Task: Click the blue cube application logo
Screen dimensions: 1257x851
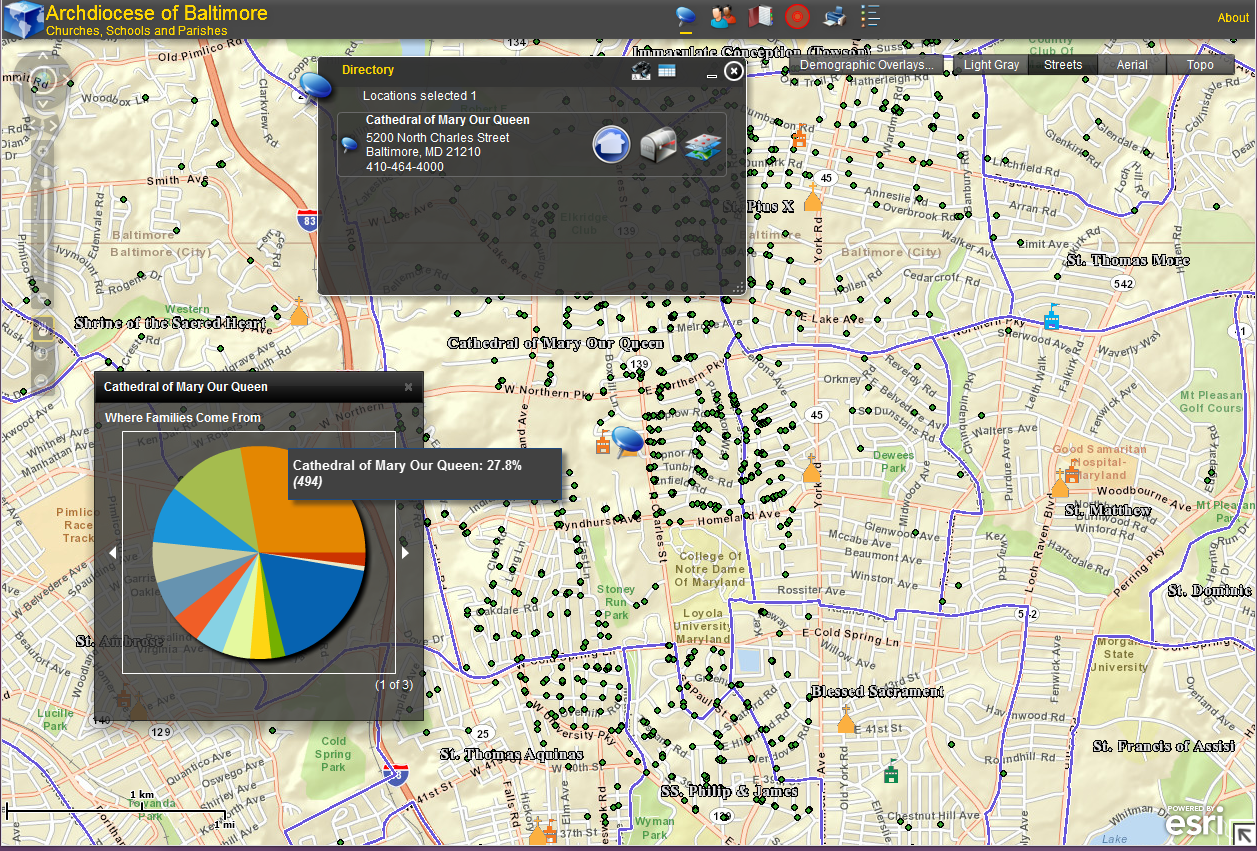Action: click(22, 18)
